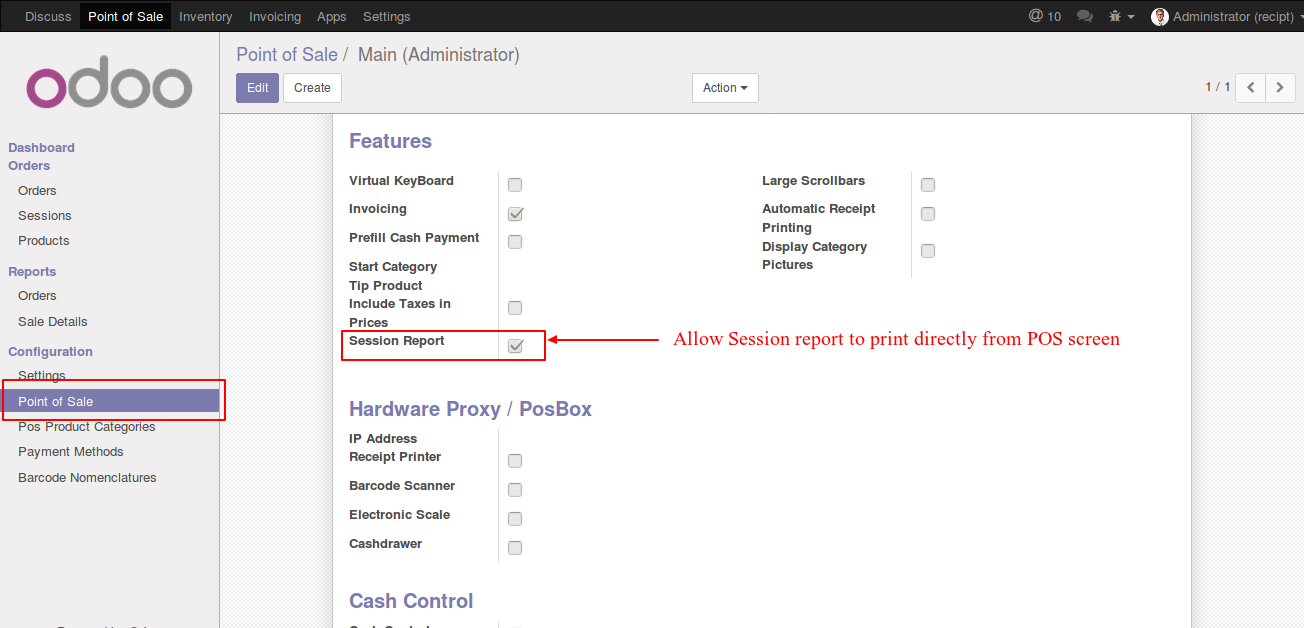
Task: Toggle the Cashdrawer checkbox
Action: pyautogui.click(x=515, y=548)
